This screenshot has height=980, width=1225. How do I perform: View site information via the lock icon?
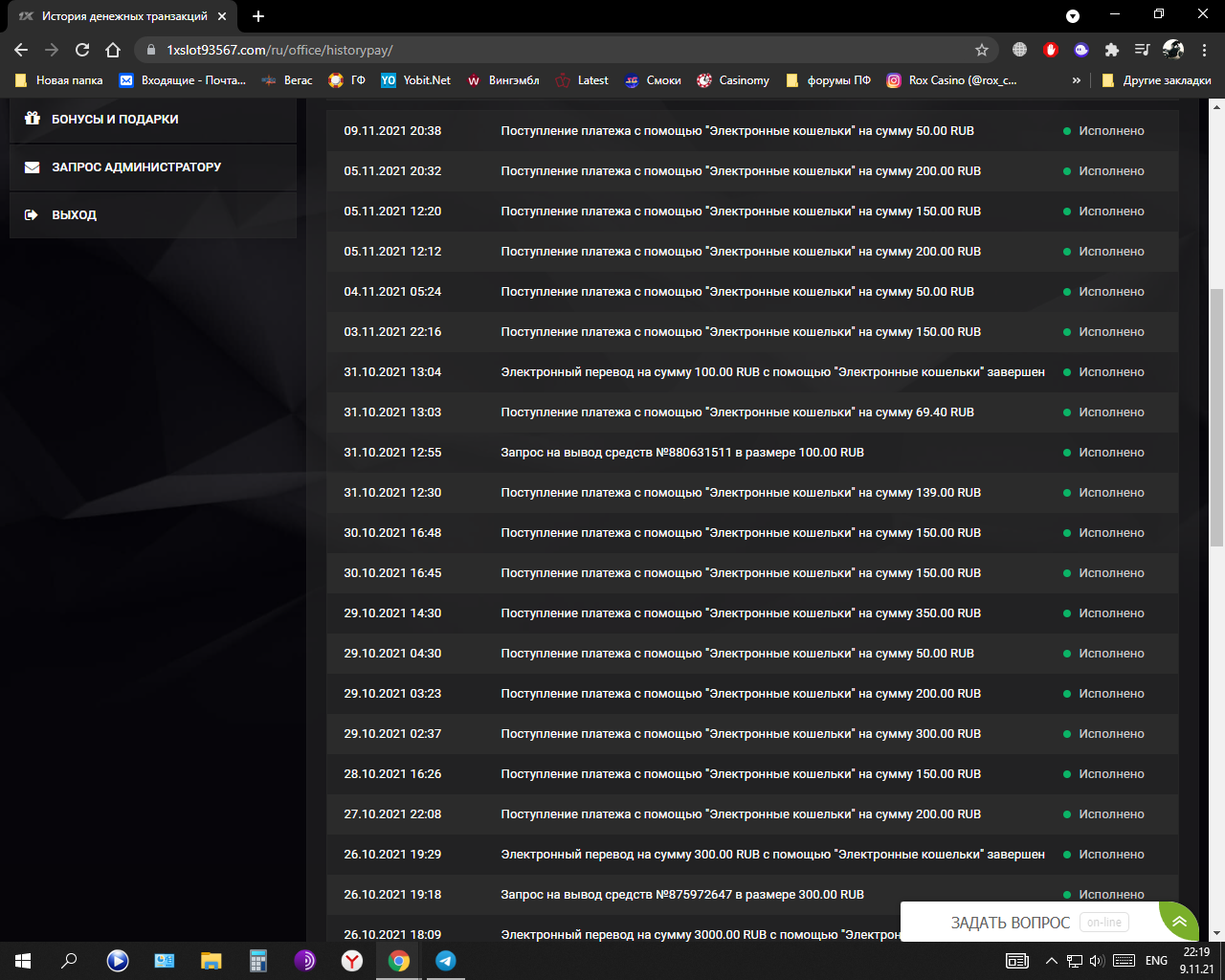pos(150,50)
